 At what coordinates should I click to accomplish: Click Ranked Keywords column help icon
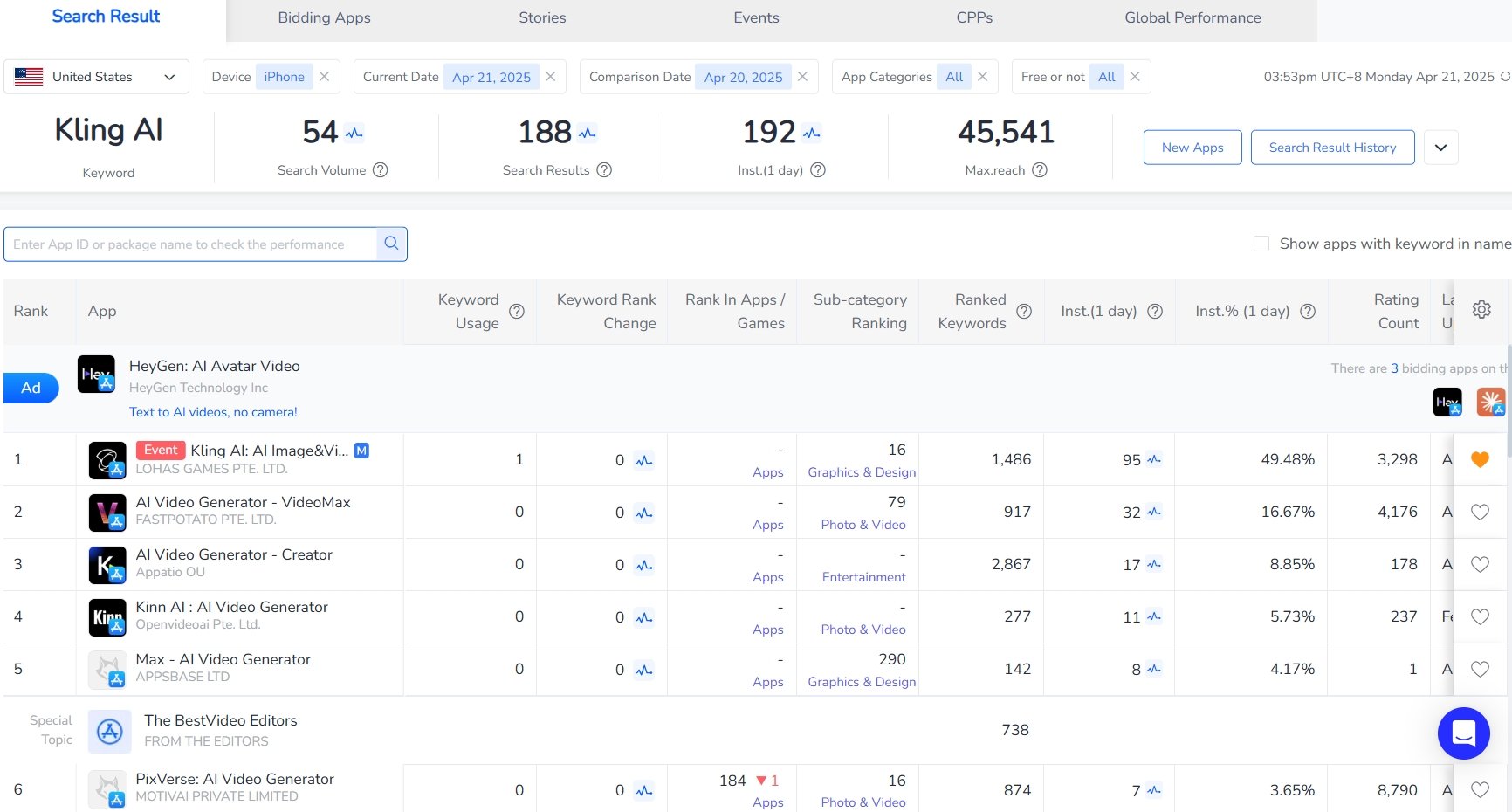pos(1024,312)
